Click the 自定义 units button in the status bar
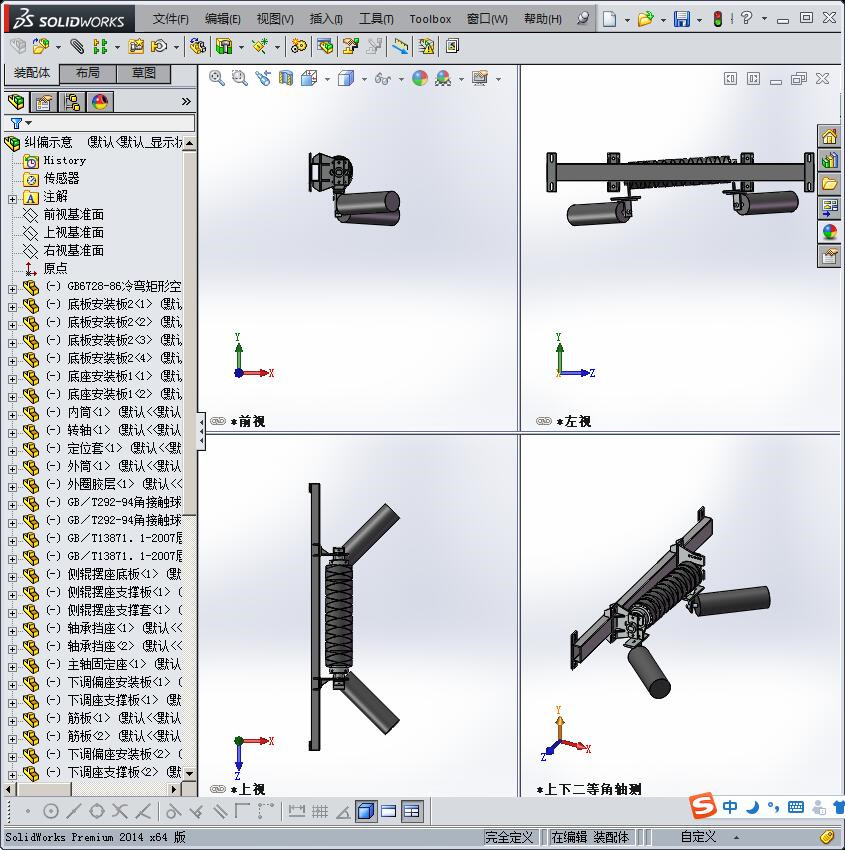Image resolution: width=845 pixels, height=850 pixels. (698, 837)
